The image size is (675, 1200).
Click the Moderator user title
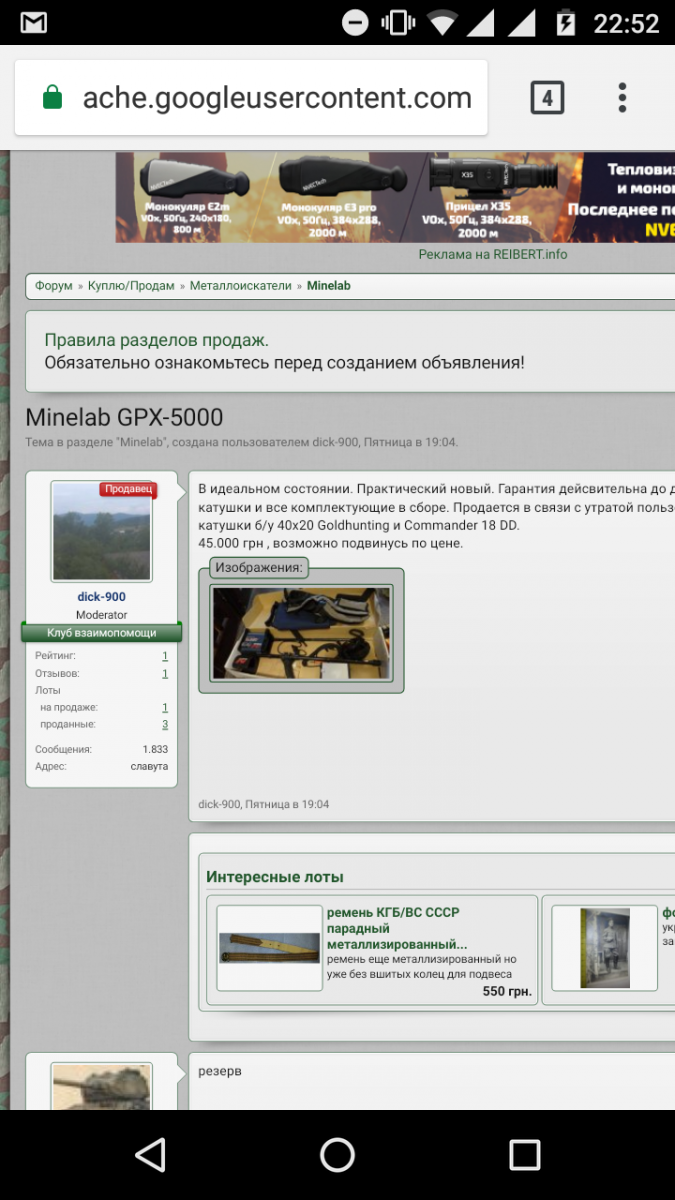102,615
